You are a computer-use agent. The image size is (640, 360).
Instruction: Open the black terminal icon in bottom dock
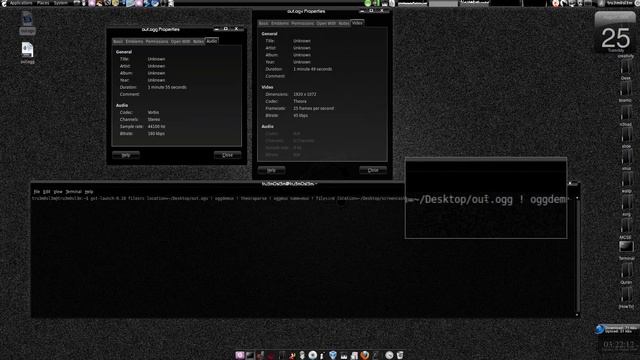click(250, 355)
